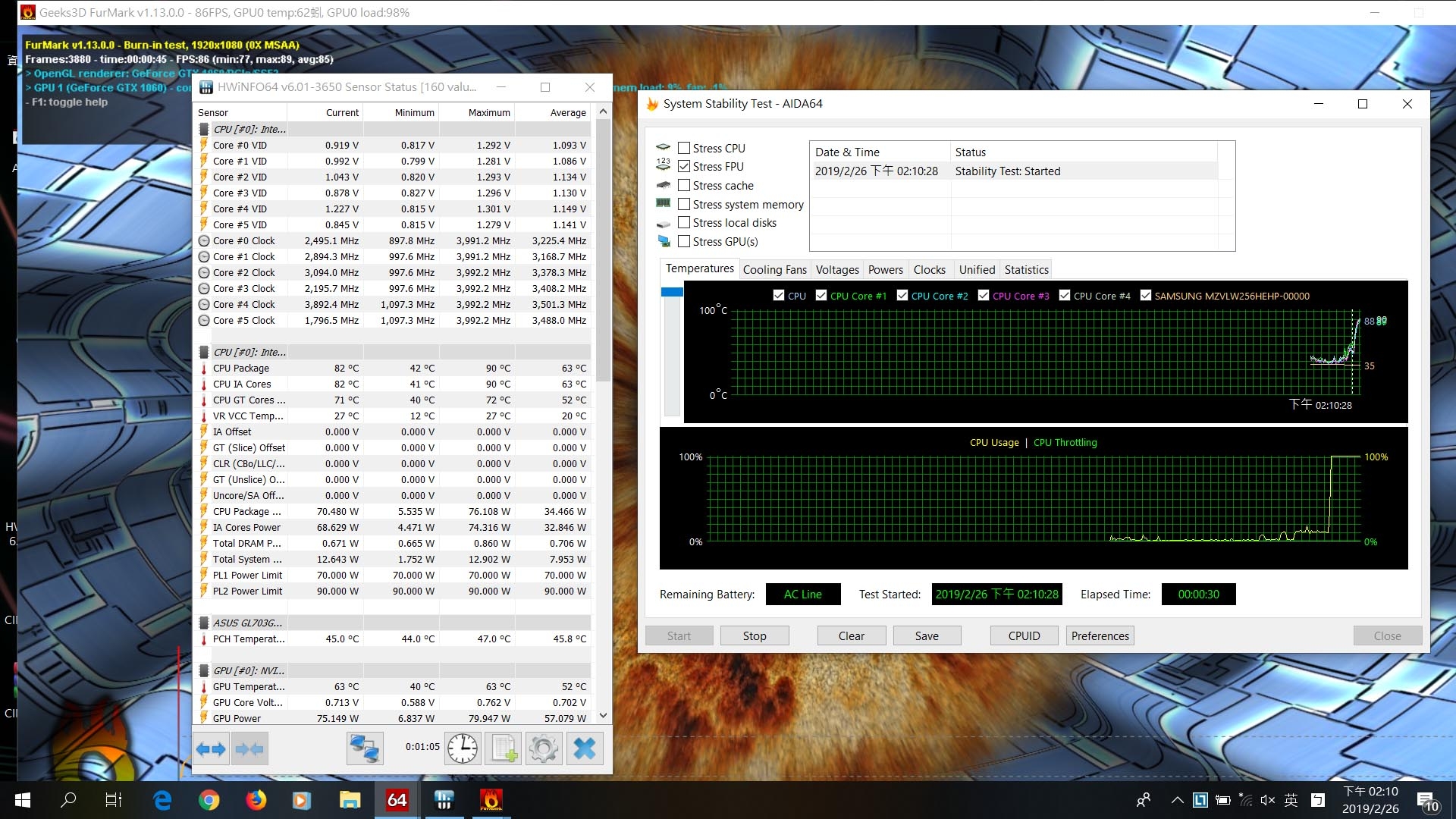Click the Stop button
This screenshot has height=819, width=1456.
click(755, 635)
